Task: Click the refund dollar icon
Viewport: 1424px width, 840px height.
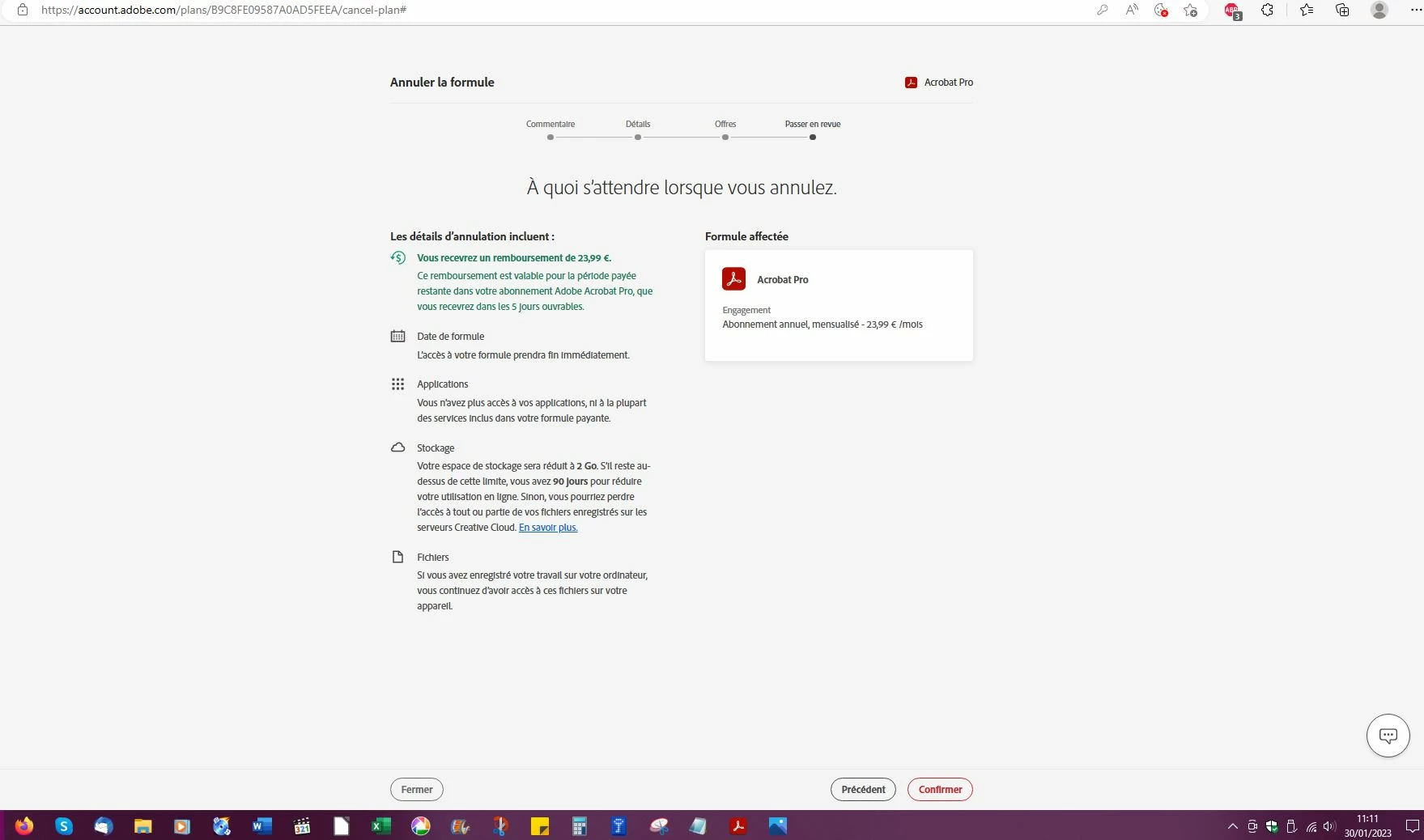Action: click(x=397, y=257)
